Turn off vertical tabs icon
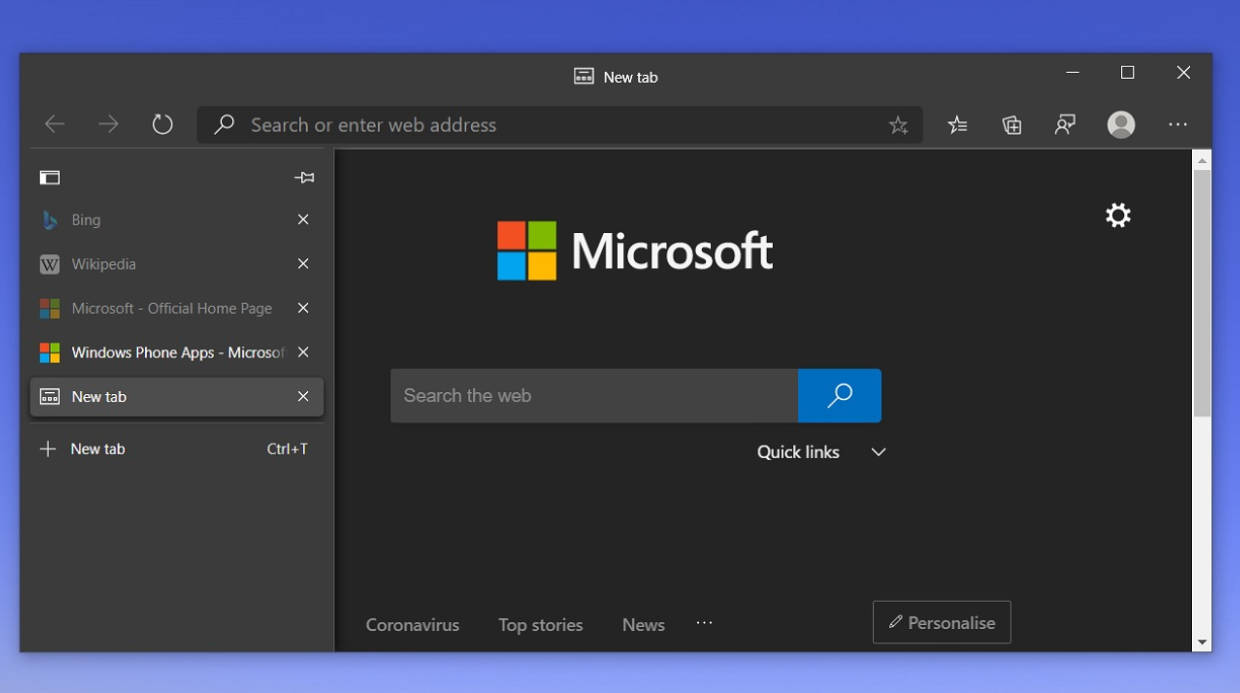 click(50, 178)
